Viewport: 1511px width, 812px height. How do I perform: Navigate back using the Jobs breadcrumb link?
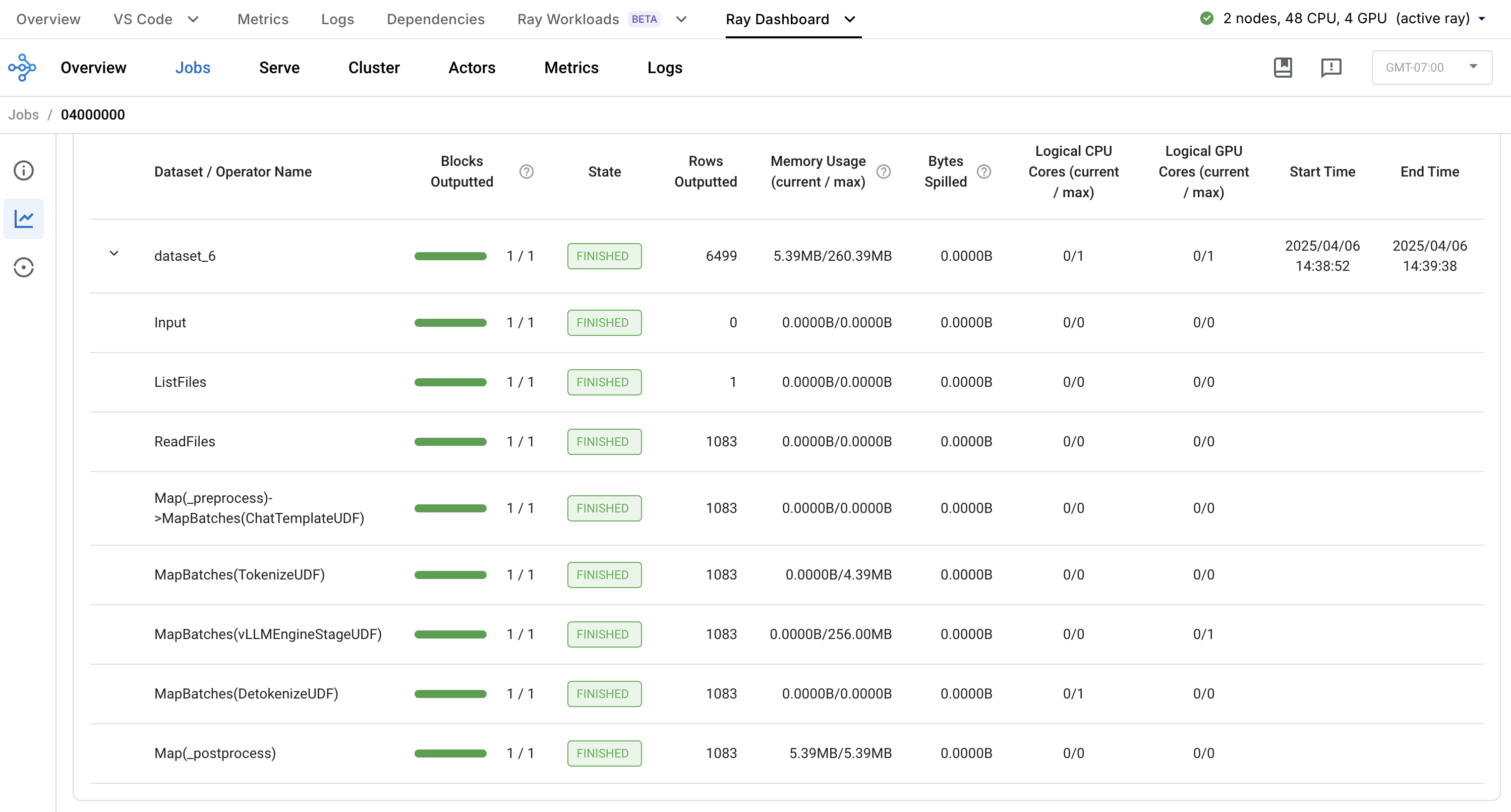[x=24, y=114]
